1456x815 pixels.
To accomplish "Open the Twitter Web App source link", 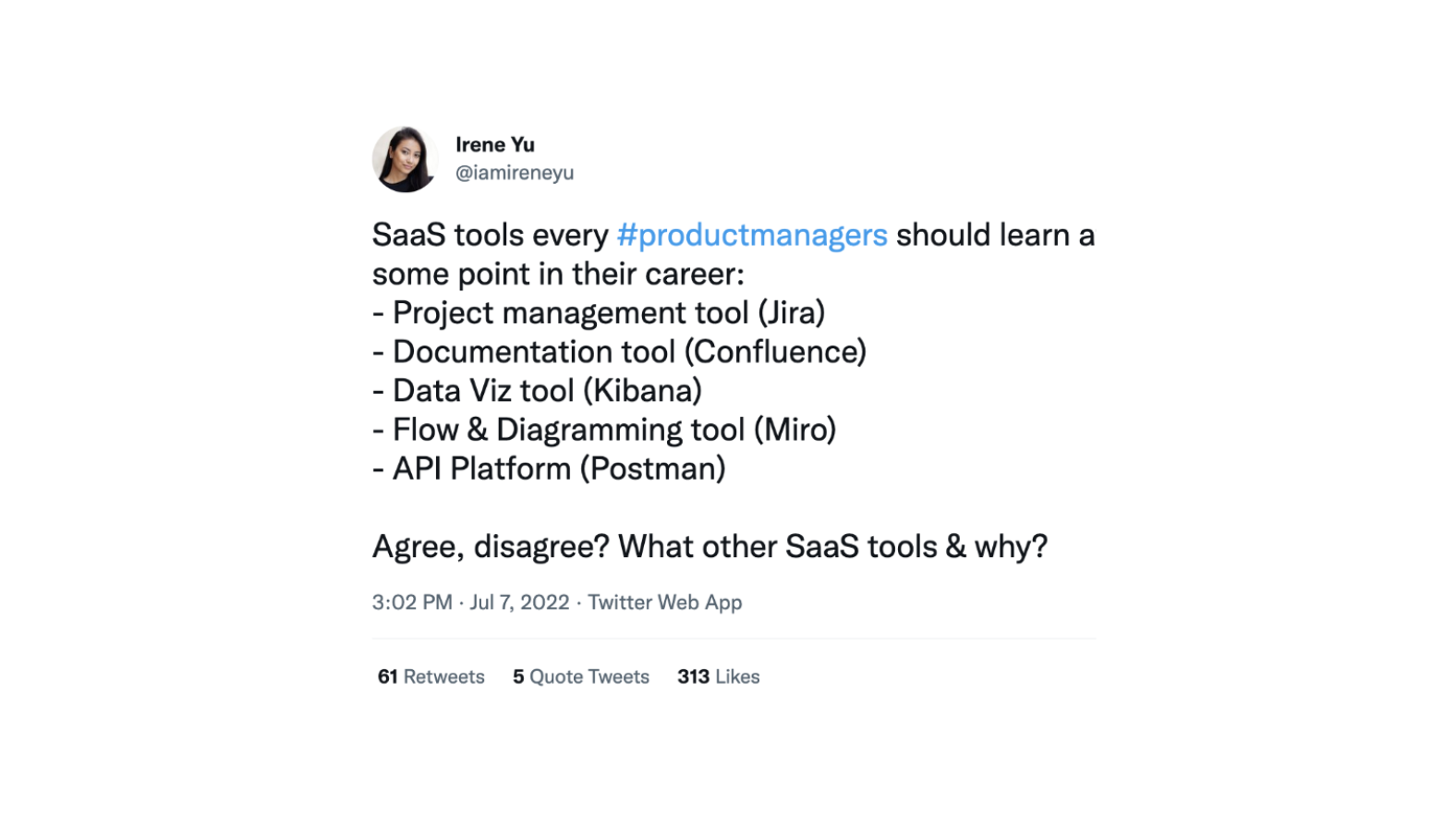I will click(664, 602).
